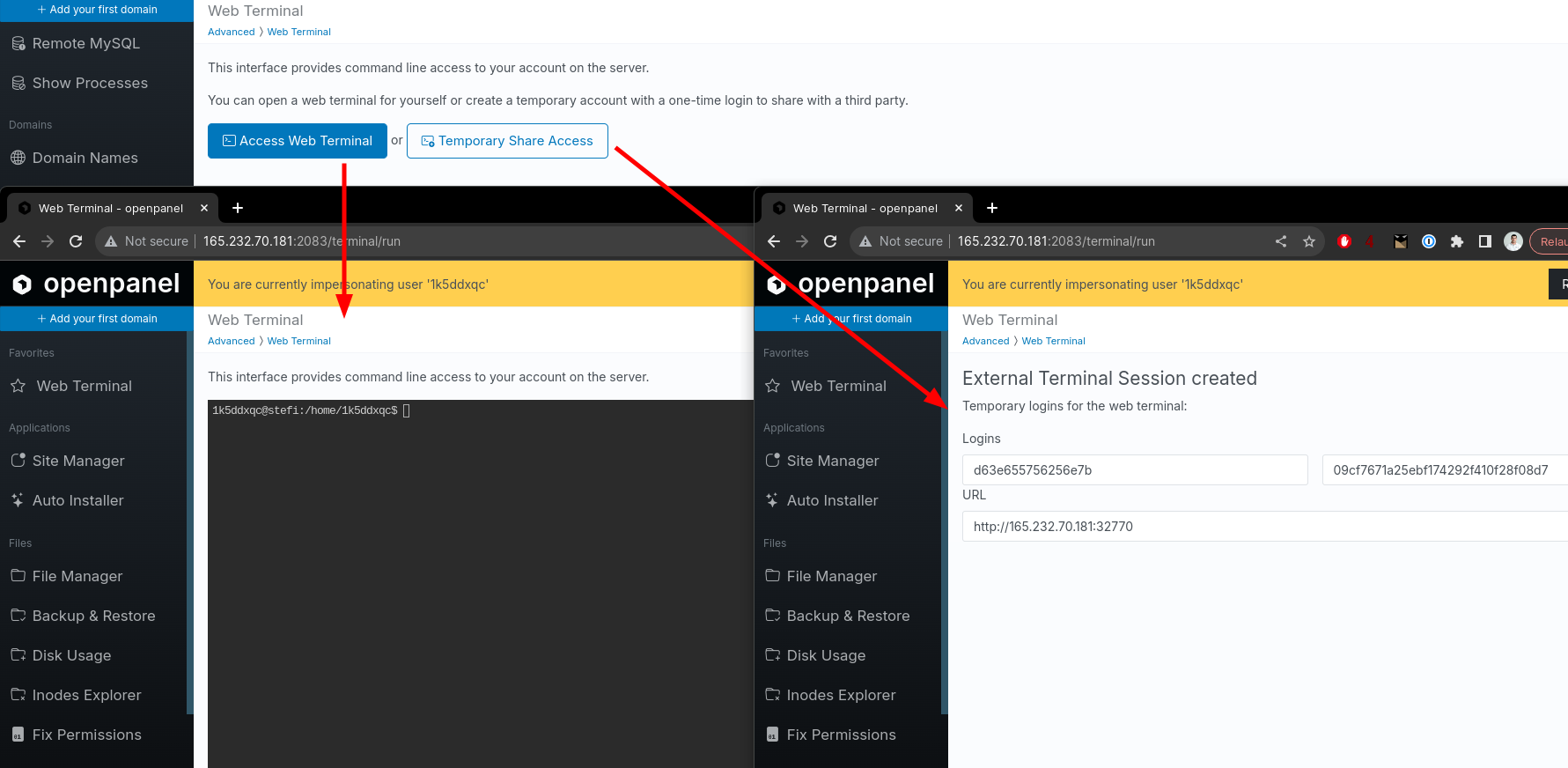Go back in right browser window
This screenshot has width=1568, height=768.
click(x=774, y=241)
